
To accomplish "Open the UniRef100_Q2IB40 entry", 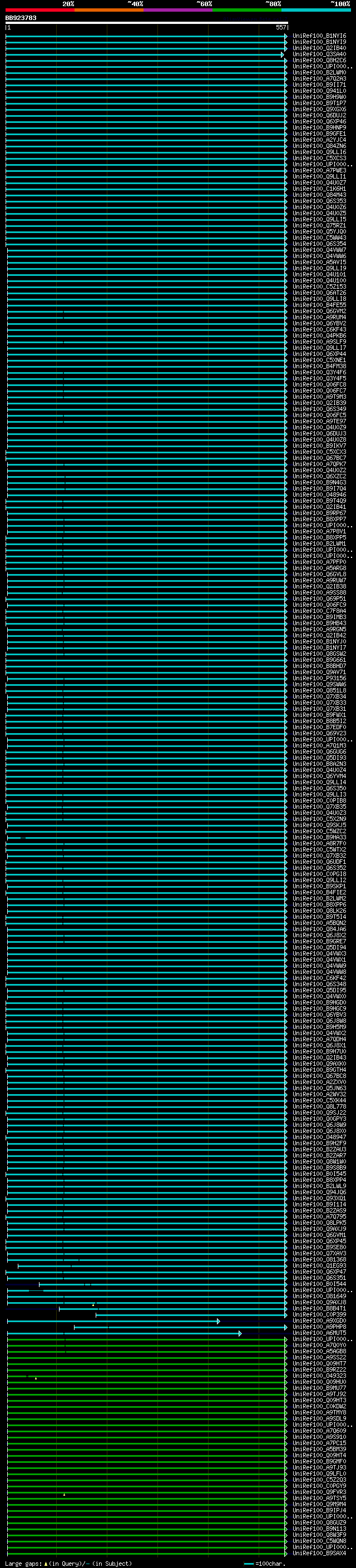I will [x=319, y=48].
